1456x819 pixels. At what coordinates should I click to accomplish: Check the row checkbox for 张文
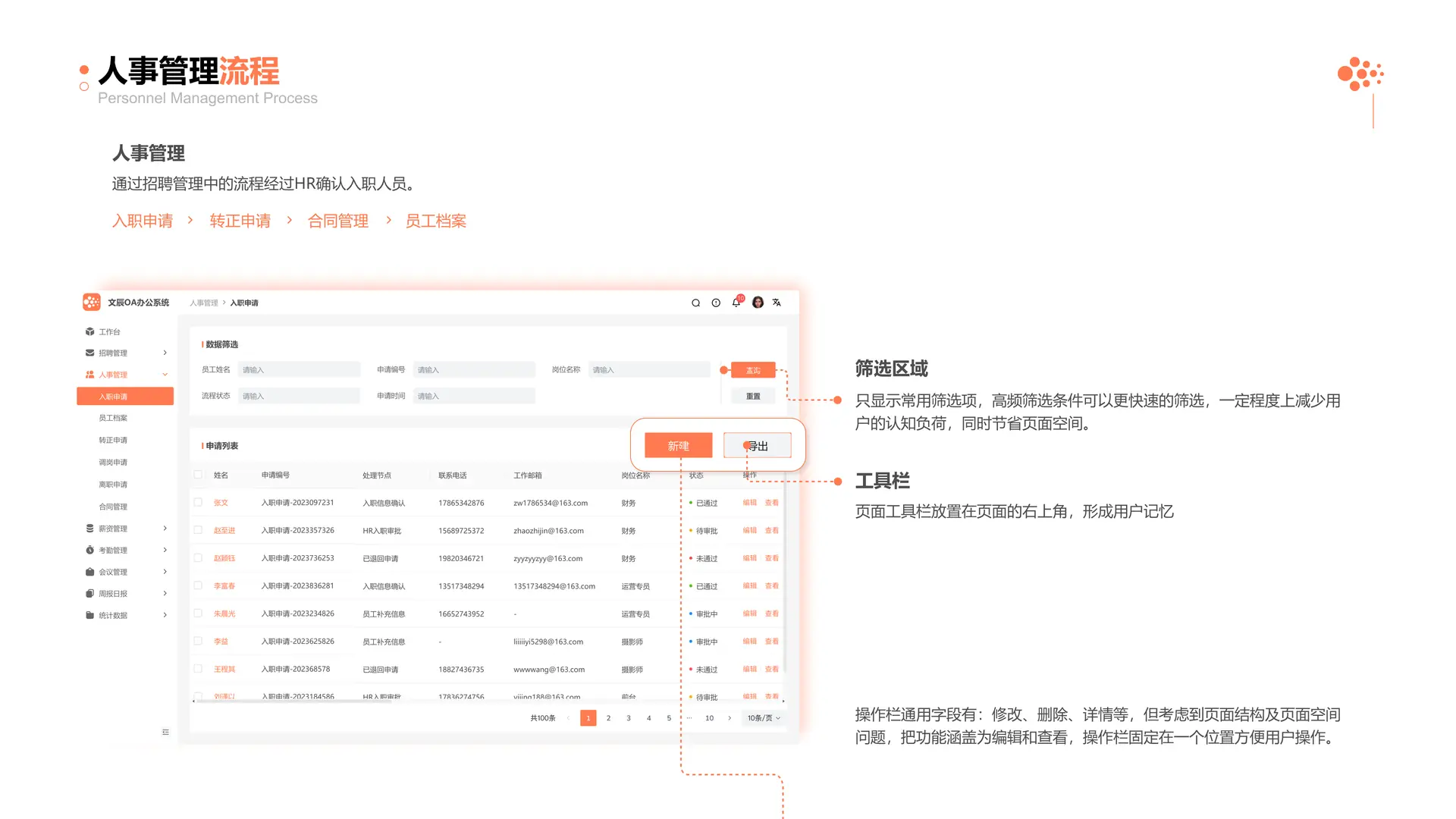(198, 503)
